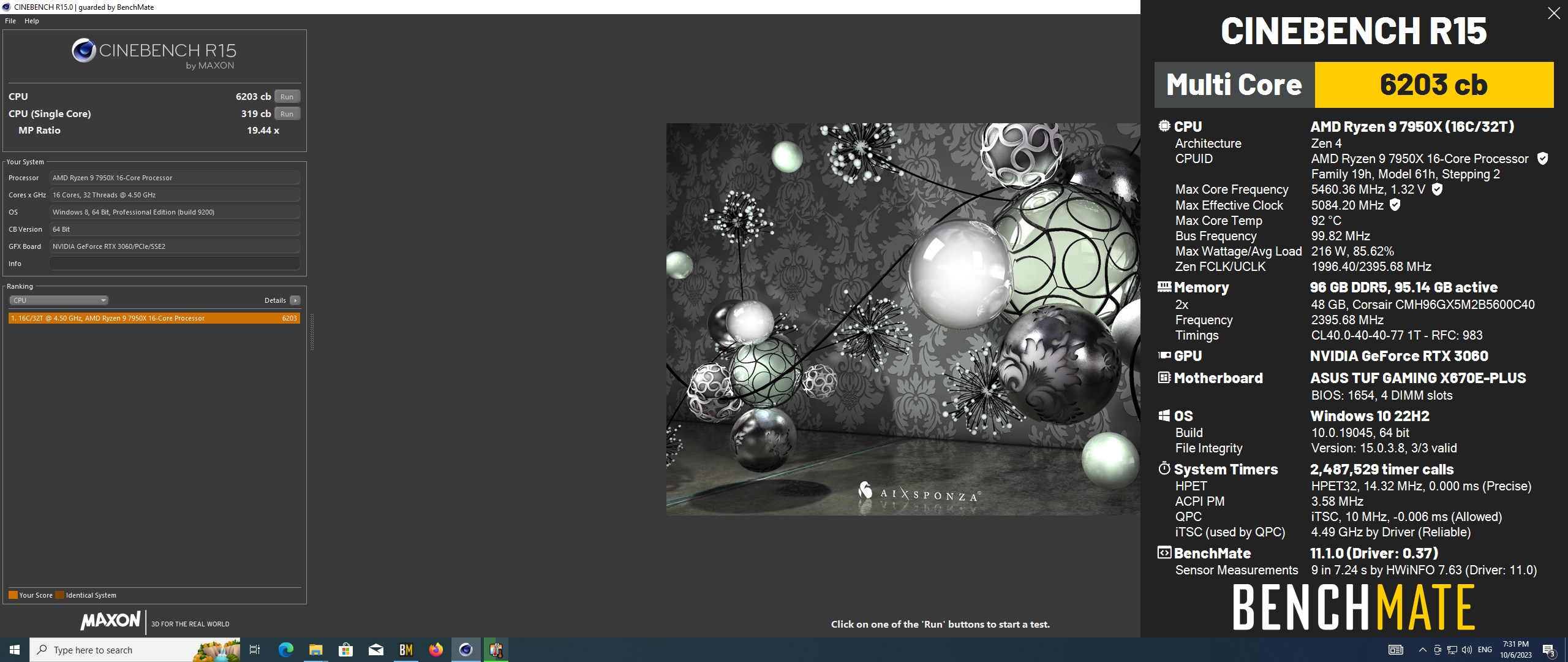1568x662 pixels.
Task: Click the Max Core Frequency shield icon
Action: tap(1437, 189)
